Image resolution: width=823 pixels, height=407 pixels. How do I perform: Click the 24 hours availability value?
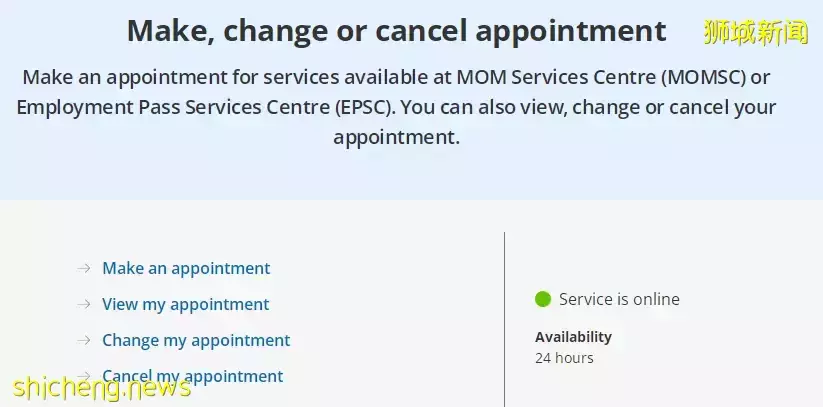[x=564, y=358]
